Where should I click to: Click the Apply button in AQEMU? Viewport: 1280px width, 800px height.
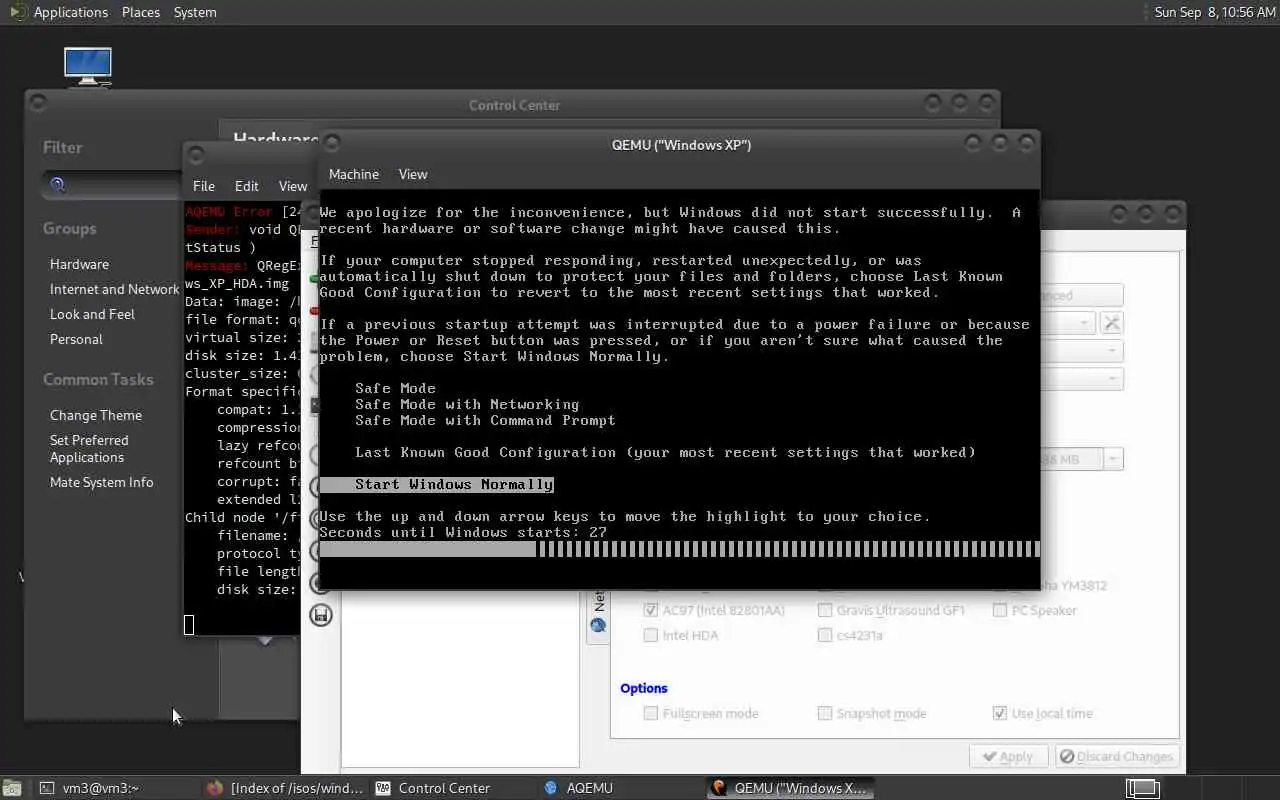(1008, 756)
